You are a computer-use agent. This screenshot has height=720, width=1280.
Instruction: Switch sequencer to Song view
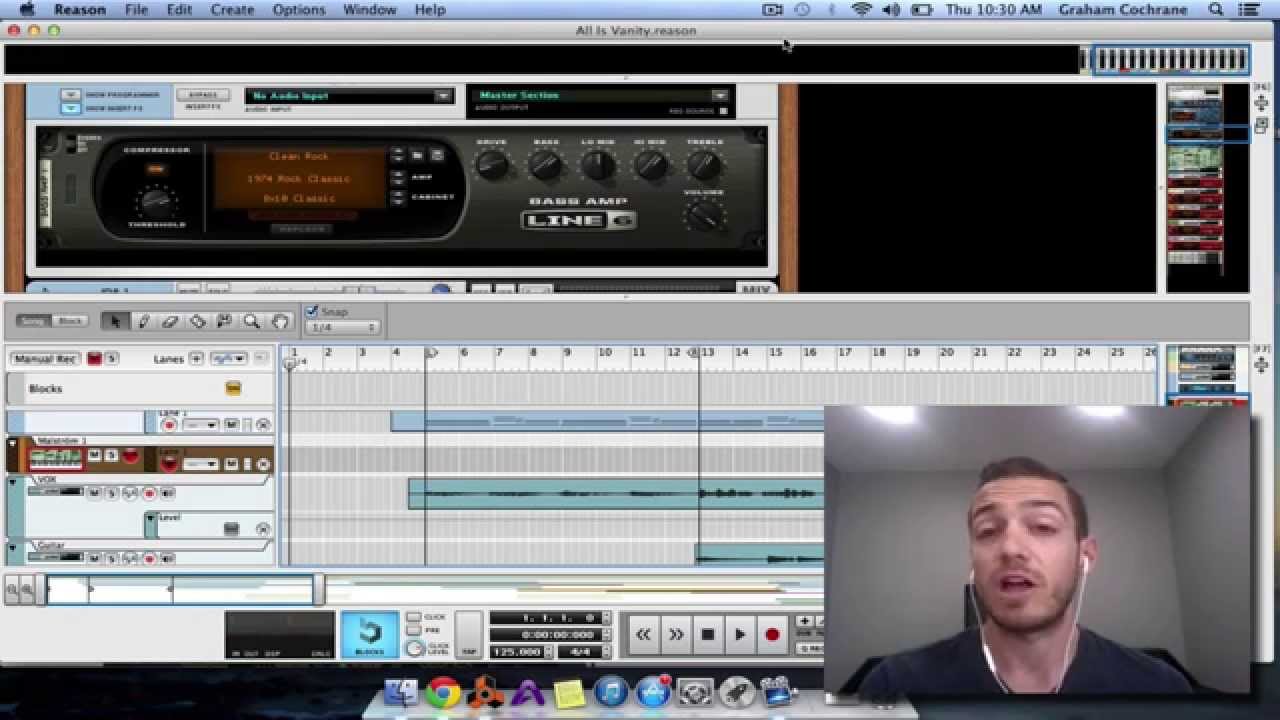35,321
